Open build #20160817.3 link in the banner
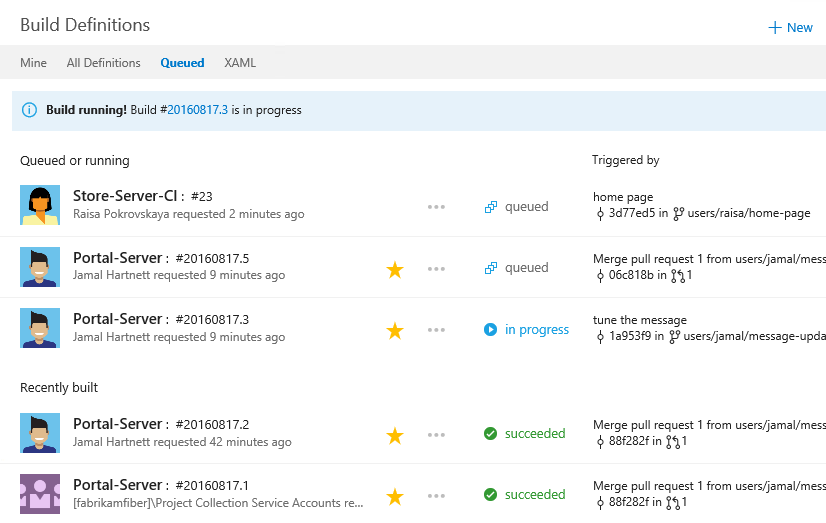The width and height of the screenshot is (826, 523). click(x=197, y=110)
